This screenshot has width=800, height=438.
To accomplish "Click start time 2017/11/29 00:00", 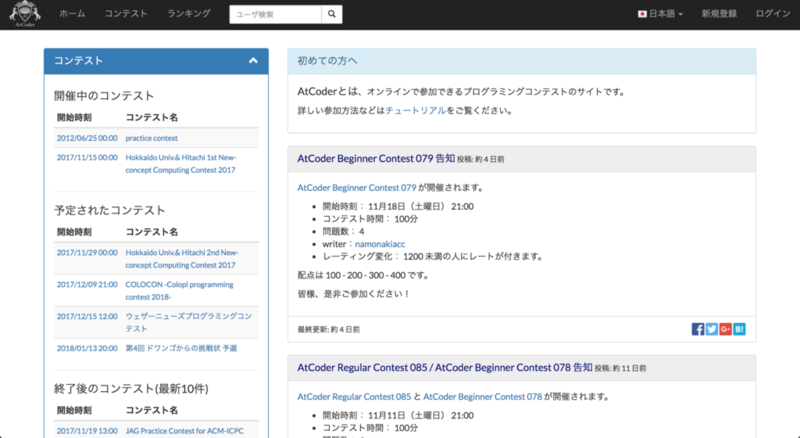I will (87, 253).
